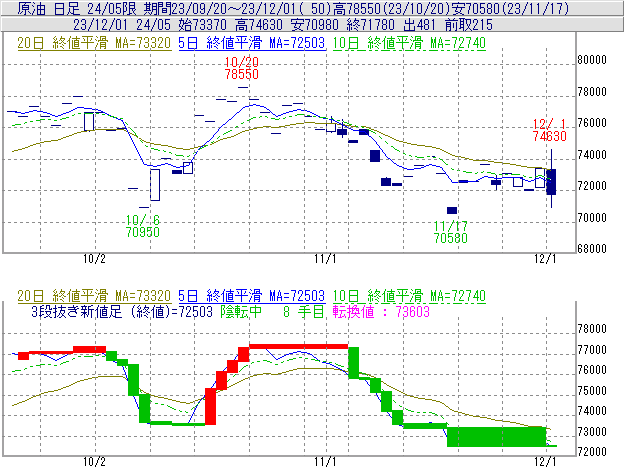Click the 終71780 close value in header
The height and width of the screenshot is (475, 624).
[370, 25]
